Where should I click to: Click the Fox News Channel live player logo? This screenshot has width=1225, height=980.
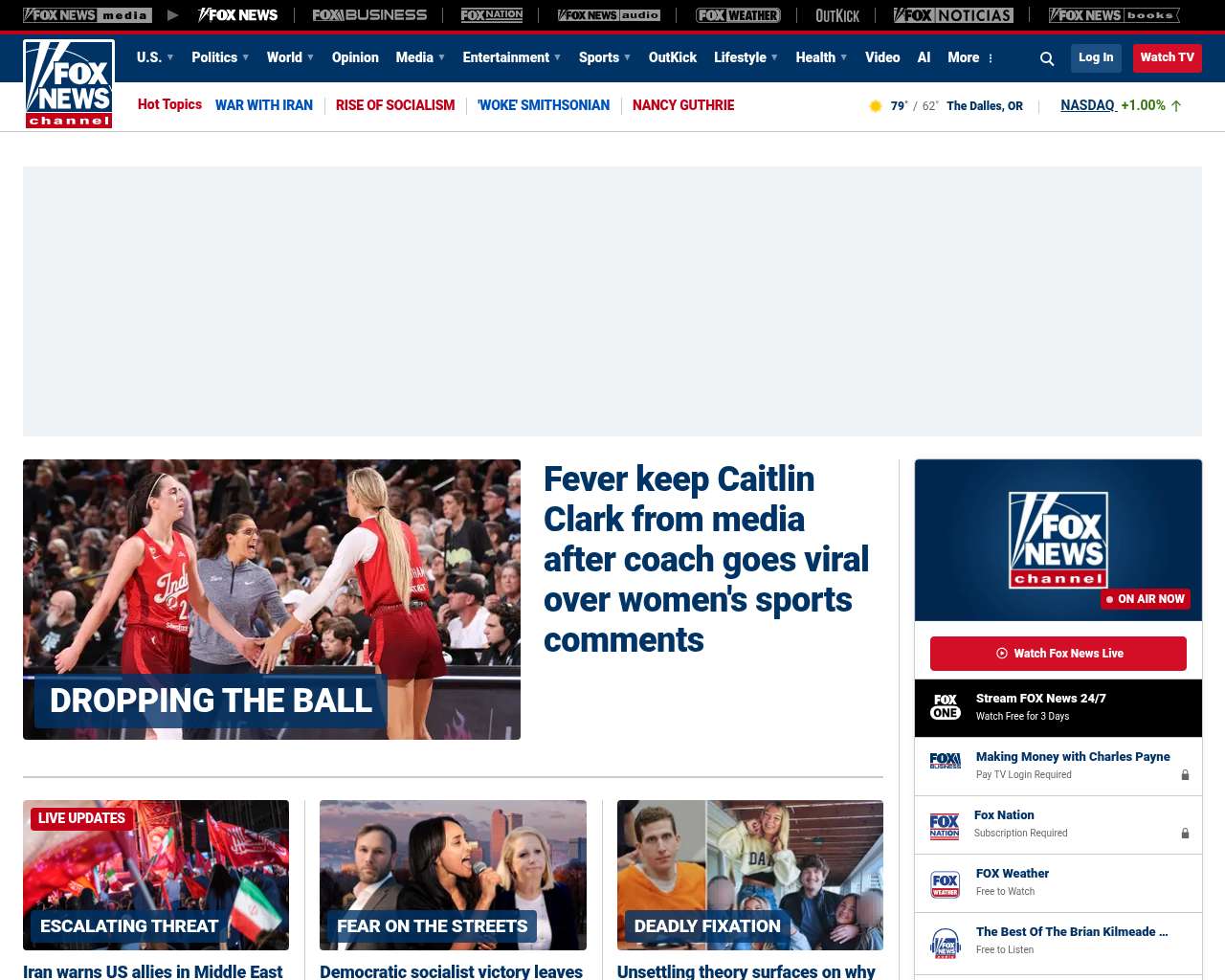pyautogui.click(x=1058, y=540)
